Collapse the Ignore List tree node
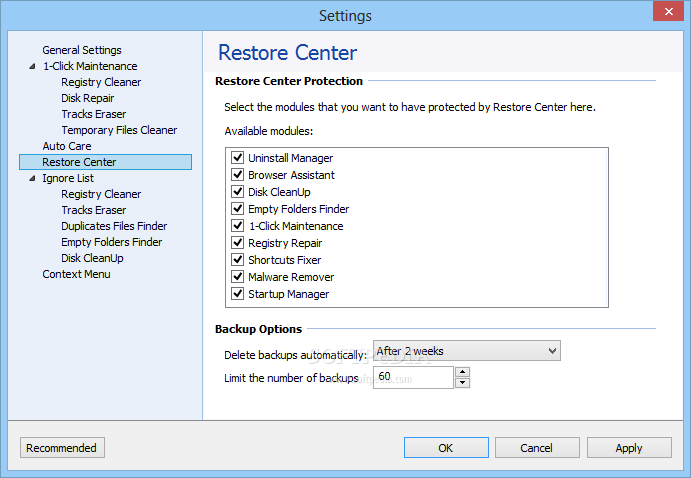This screenshot has height=478, width=691. pos(32,178)
